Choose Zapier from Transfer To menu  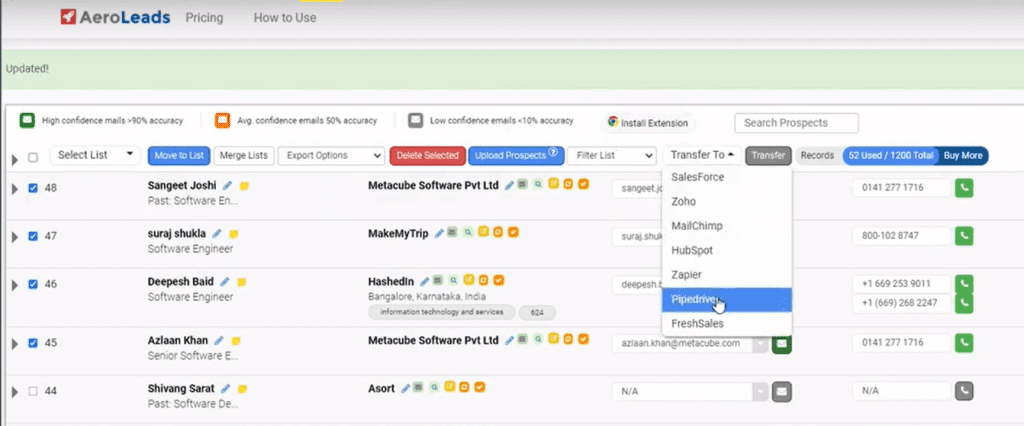coord(727,275)
